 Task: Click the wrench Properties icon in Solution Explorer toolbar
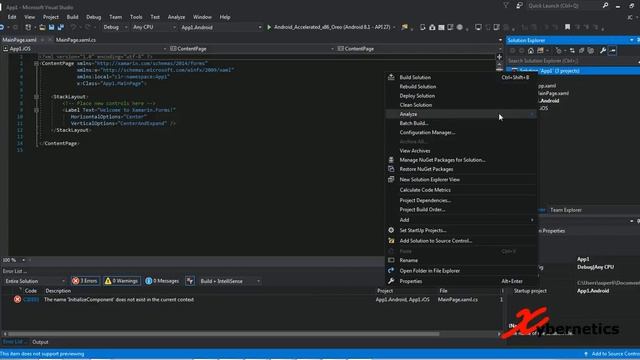603,51
